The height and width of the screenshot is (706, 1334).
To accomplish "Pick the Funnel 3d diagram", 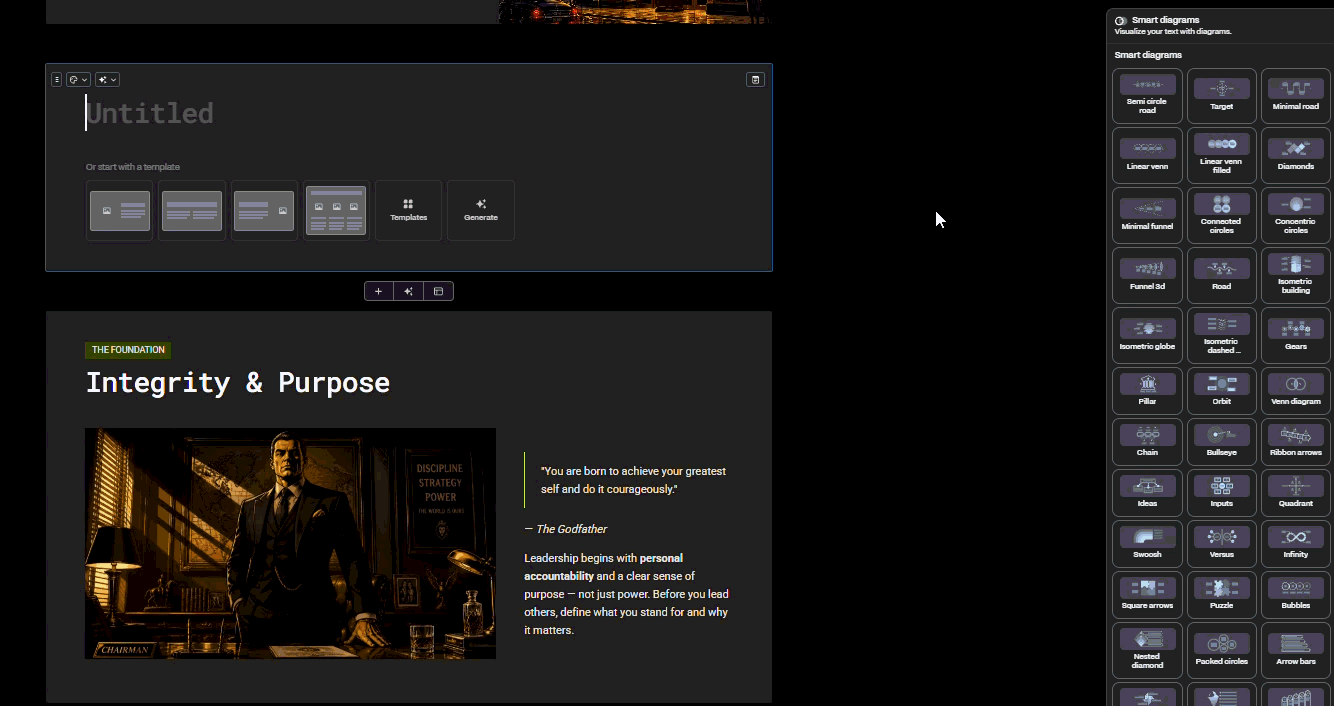I will point(1147,276).
